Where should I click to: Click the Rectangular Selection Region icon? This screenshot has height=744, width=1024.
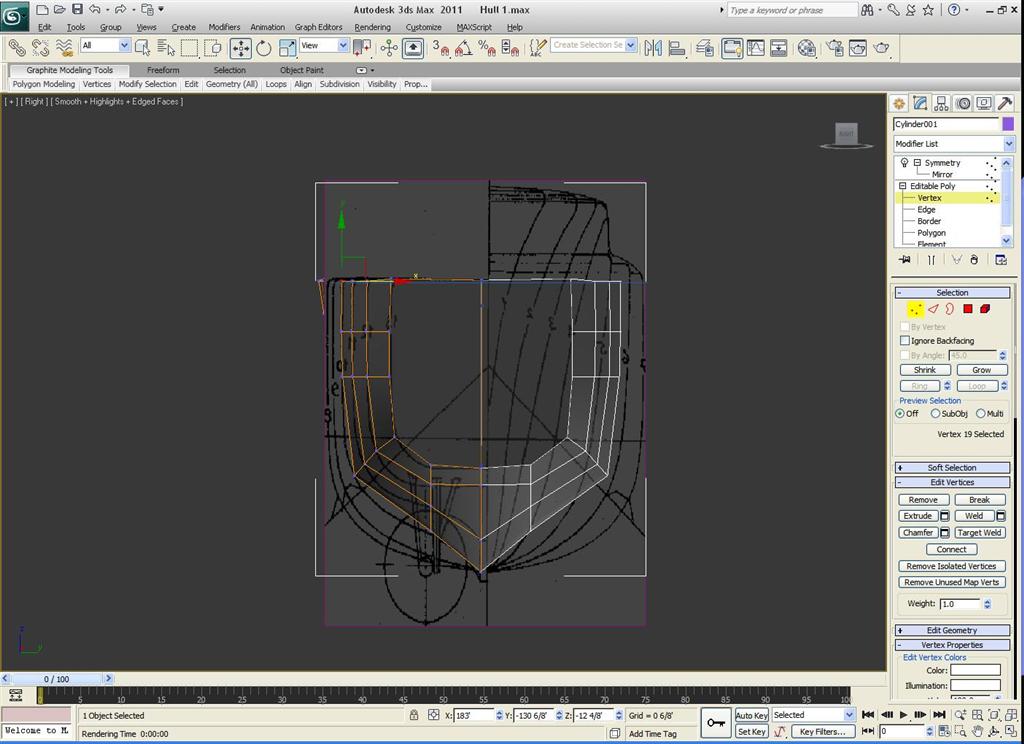click(189, 48)
